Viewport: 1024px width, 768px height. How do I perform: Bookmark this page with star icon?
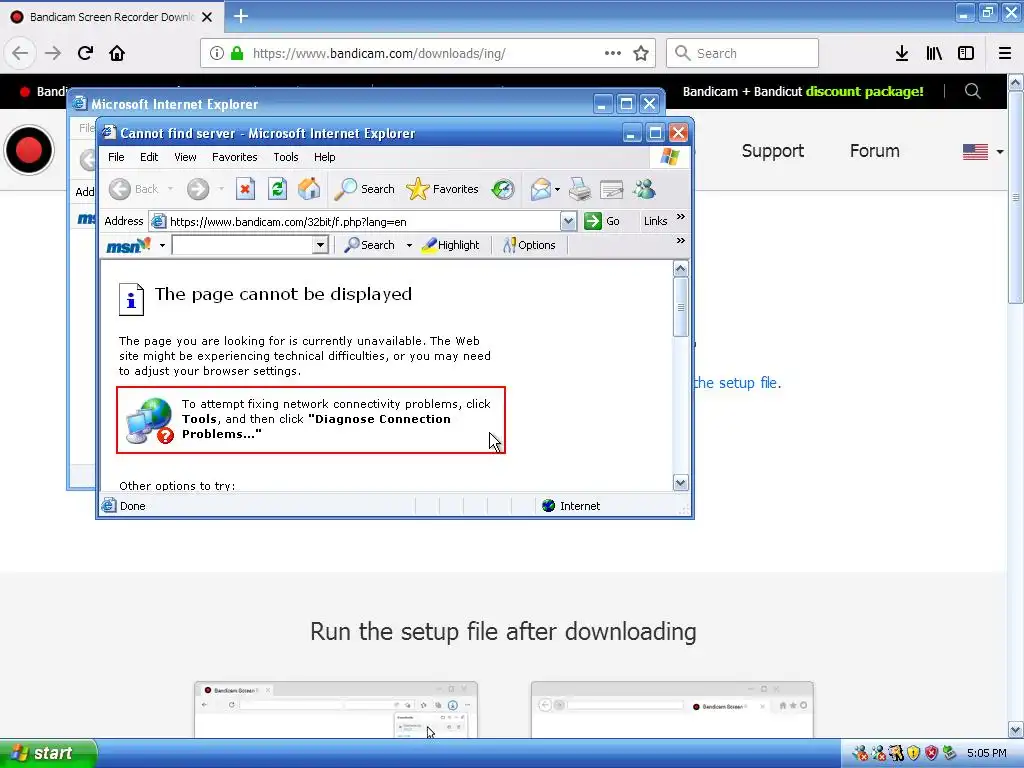tap(641, 53)
